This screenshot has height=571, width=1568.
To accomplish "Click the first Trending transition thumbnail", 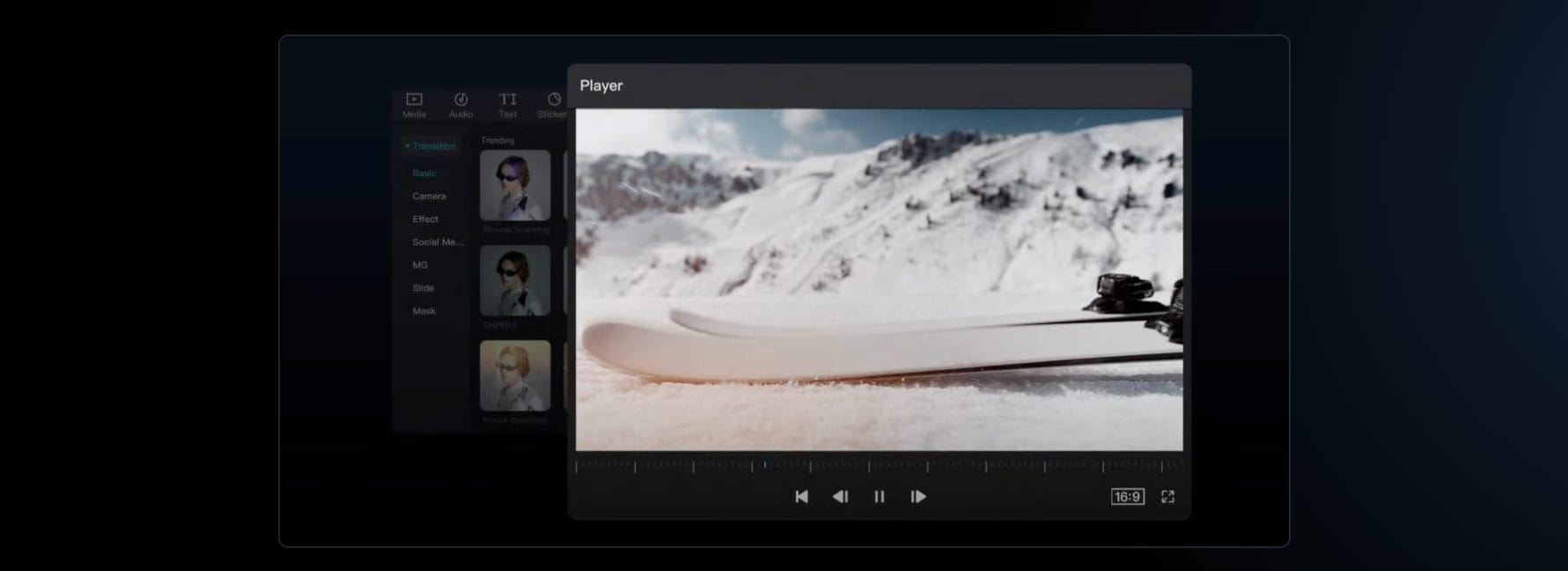I will (x=515, y=185).
